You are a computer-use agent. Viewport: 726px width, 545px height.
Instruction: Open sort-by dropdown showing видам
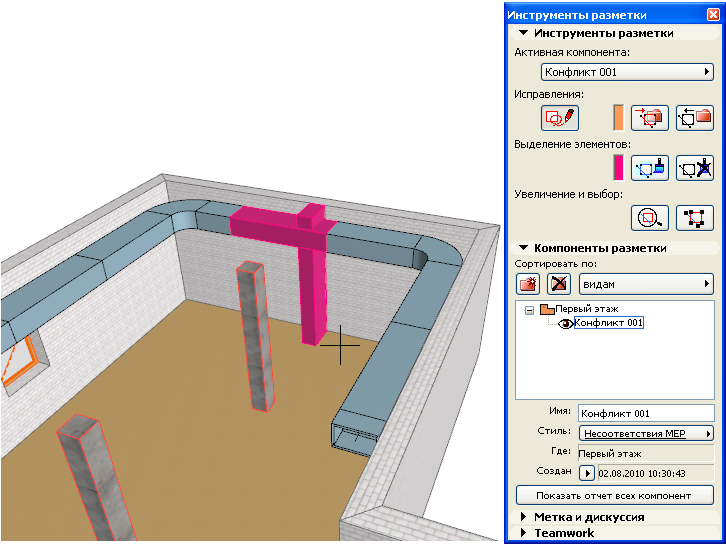[646, 284]
